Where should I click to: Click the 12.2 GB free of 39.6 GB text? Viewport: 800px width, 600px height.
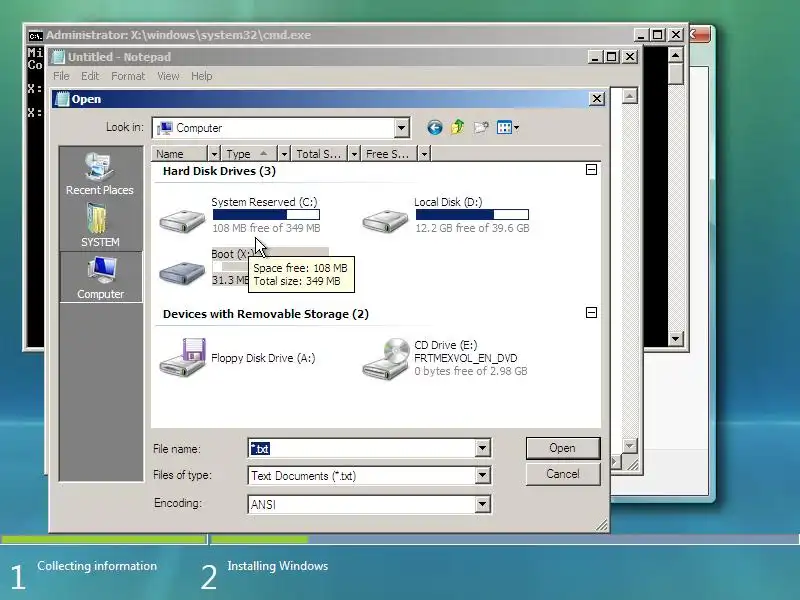(472, 228)
